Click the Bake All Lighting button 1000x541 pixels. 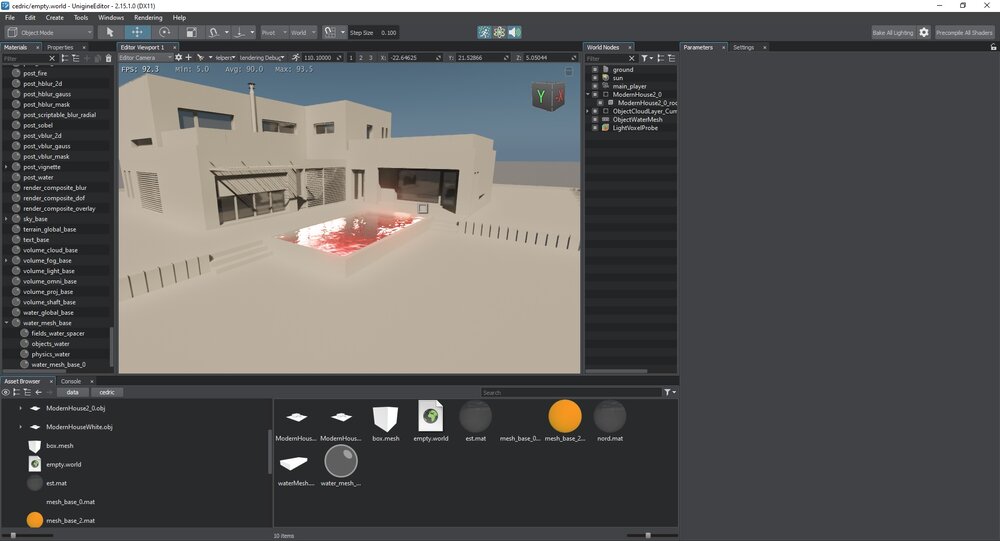click(x=892, y=32)
